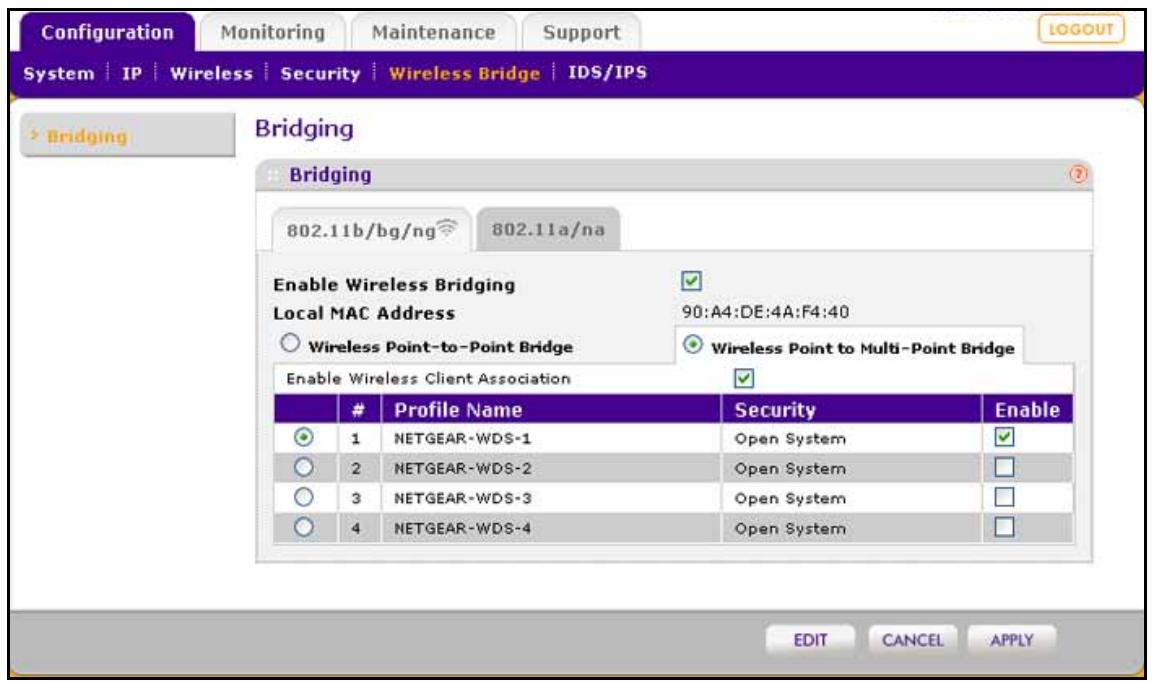The height and width of the screenshot is (682, 1154).
Task: Click Open System in NETGEAR-WDS-2 row
Action: pos(790,469)
